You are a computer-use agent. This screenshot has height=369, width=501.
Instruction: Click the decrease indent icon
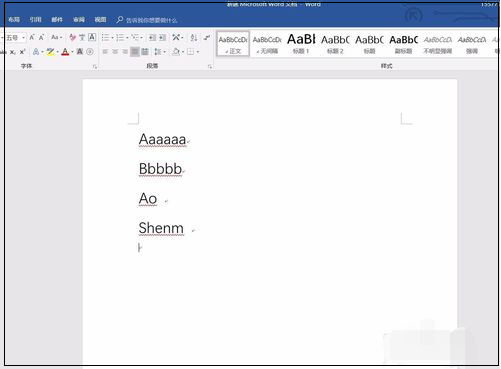152,37
